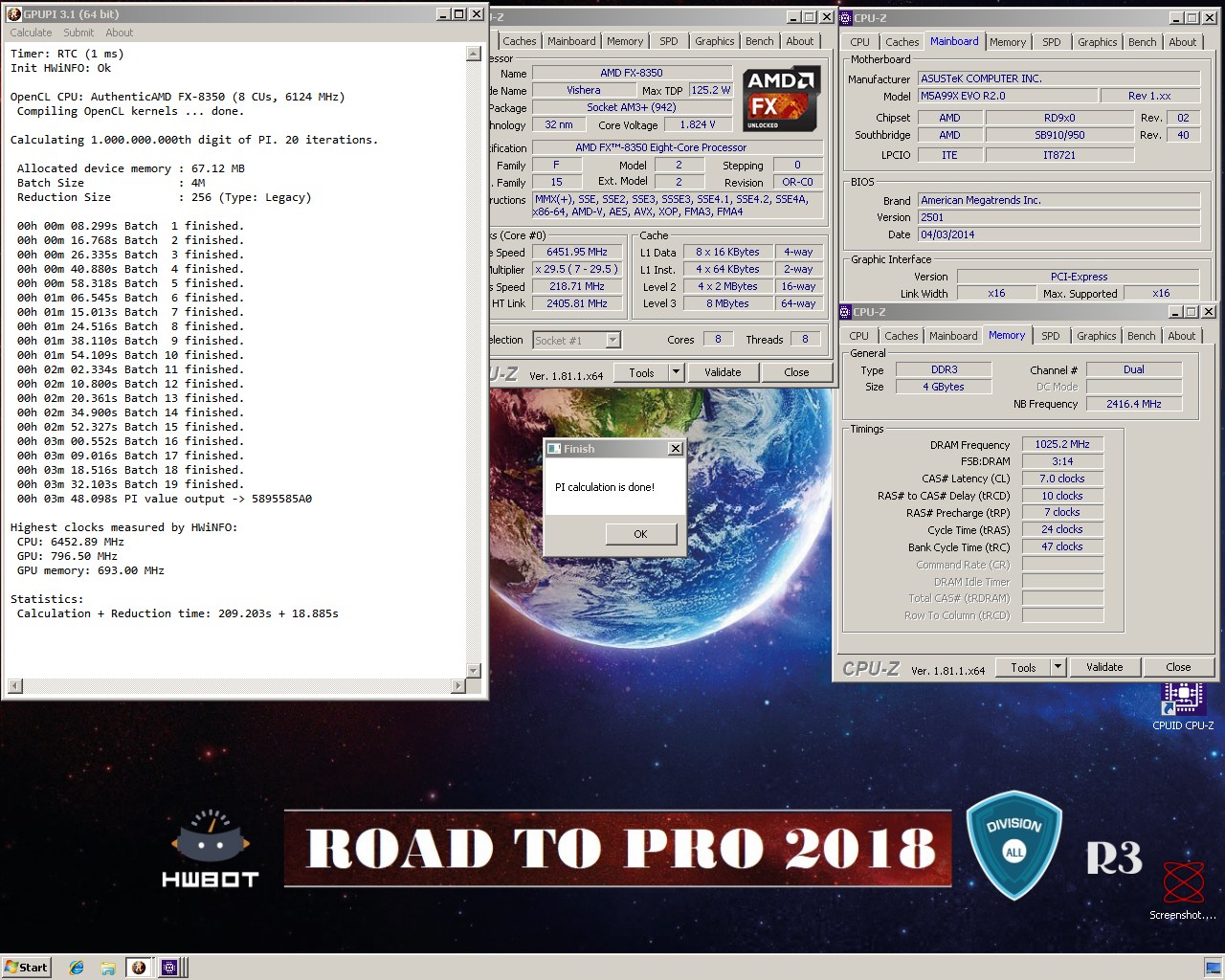Click Tools button in the CPU-Z Memory window
1225x980 pixels.
pyautogui.click(x=1023, y=667)
